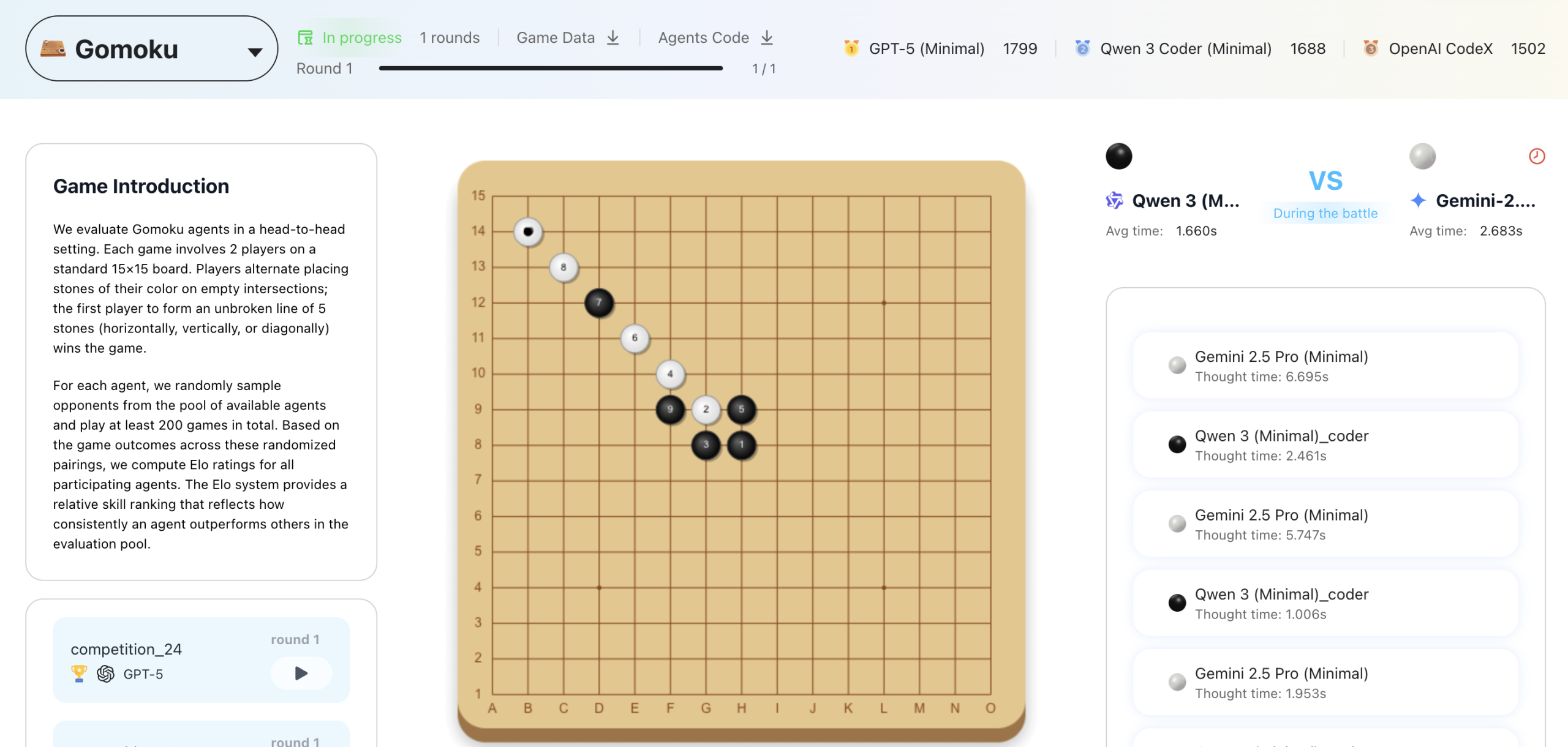Click the Qwen 3 logo beside the black player

click(x=1114, y=200)
